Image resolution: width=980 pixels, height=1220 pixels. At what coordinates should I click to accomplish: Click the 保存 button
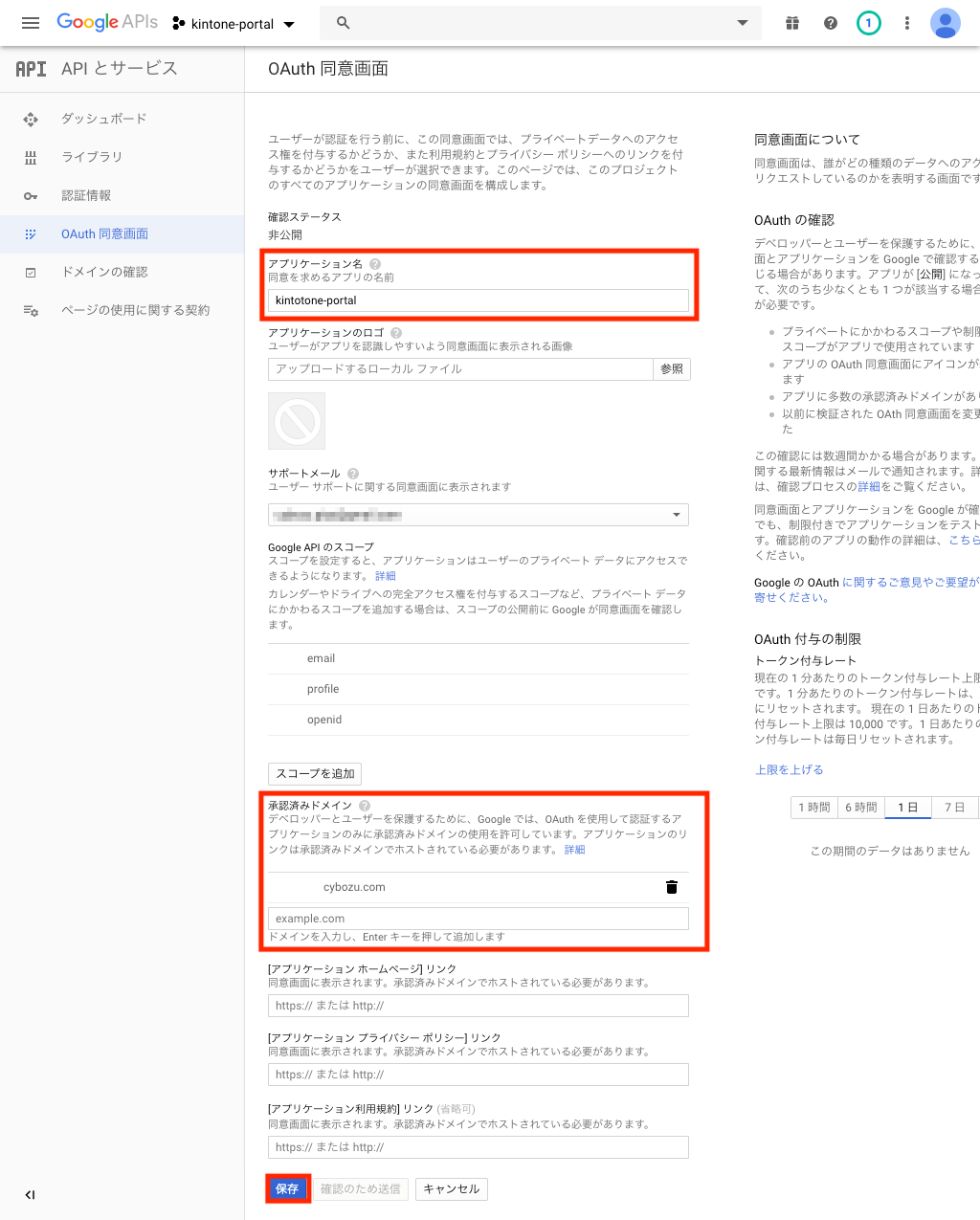click(x=287, y=1188)
